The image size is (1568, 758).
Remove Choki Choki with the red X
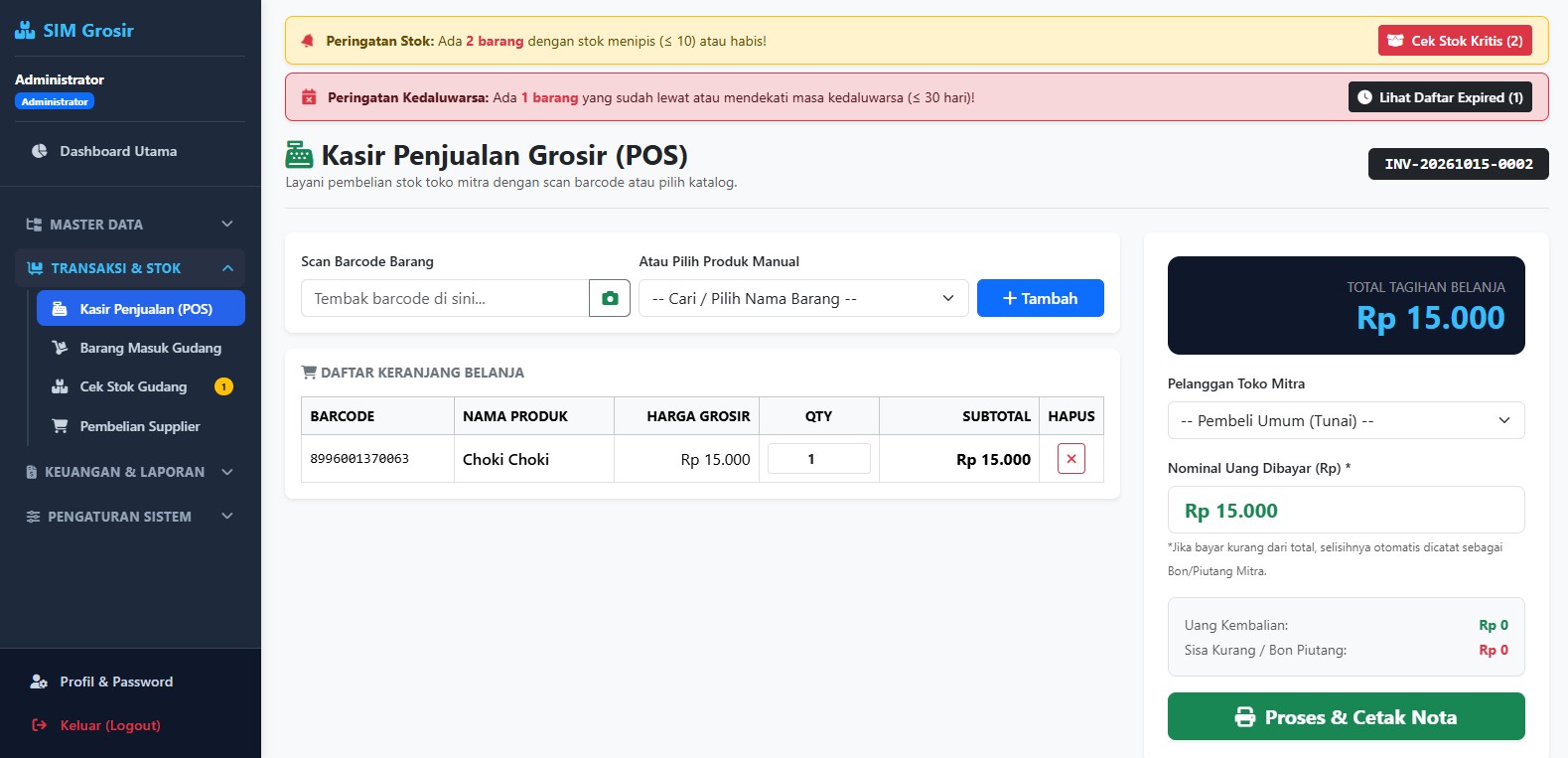pyautogui.click(x=1071, y=459)
